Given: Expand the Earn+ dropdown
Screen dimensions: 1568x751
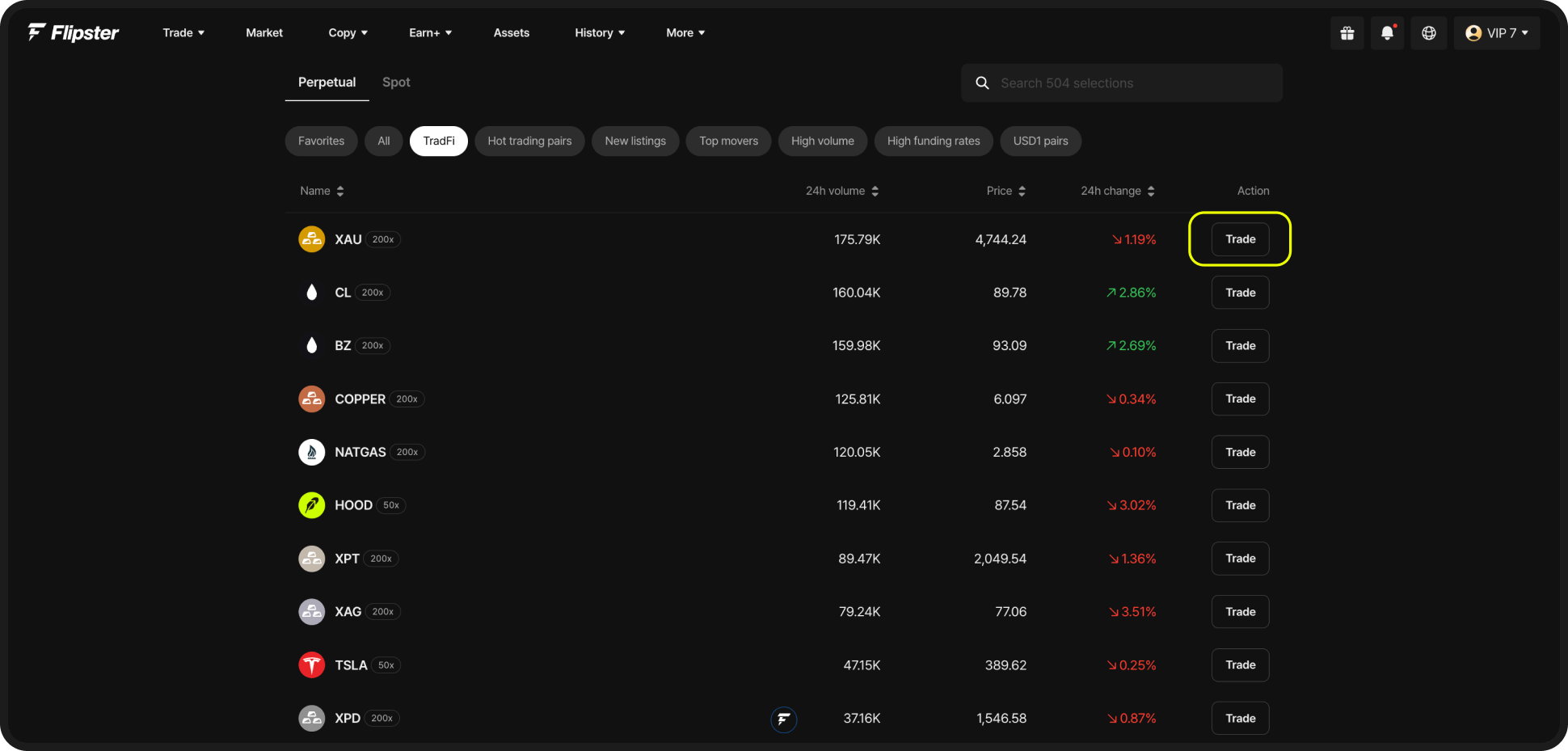Looking at the screenshot, I should [x=430, y=33].
